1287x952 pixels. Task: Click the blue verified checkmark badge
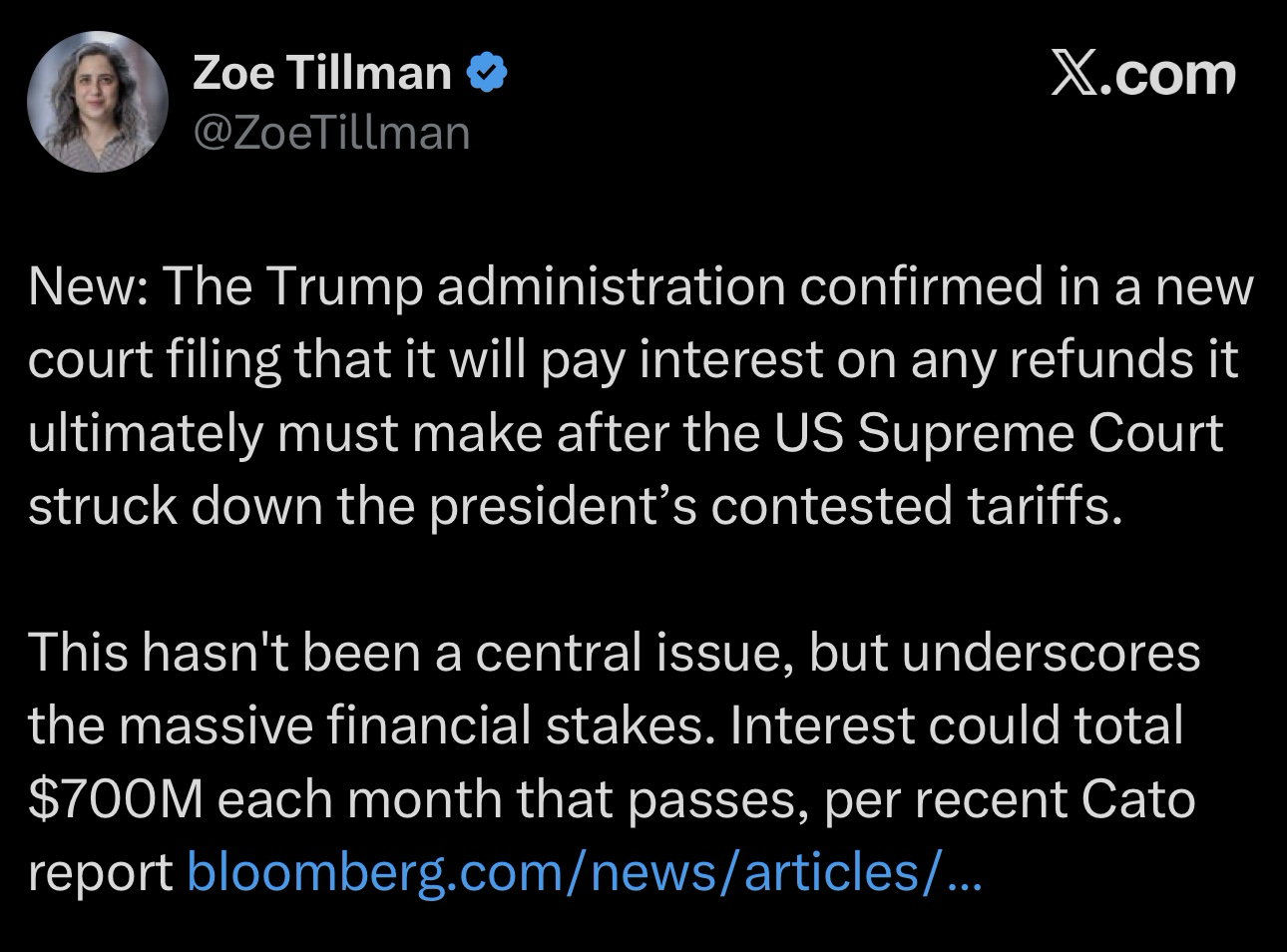pyautogui.click(x=489, y=73)
